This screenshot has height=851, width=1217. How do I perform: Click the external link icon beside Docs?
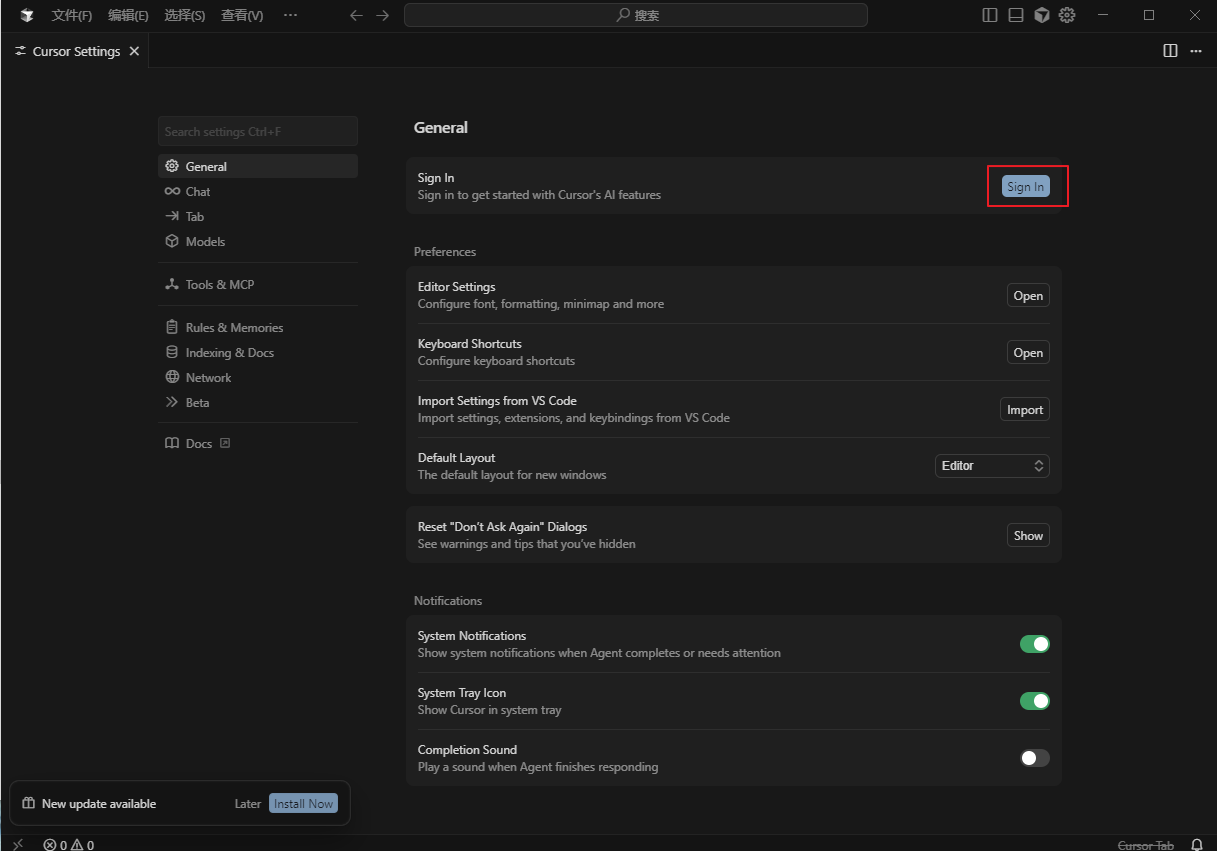225,443
